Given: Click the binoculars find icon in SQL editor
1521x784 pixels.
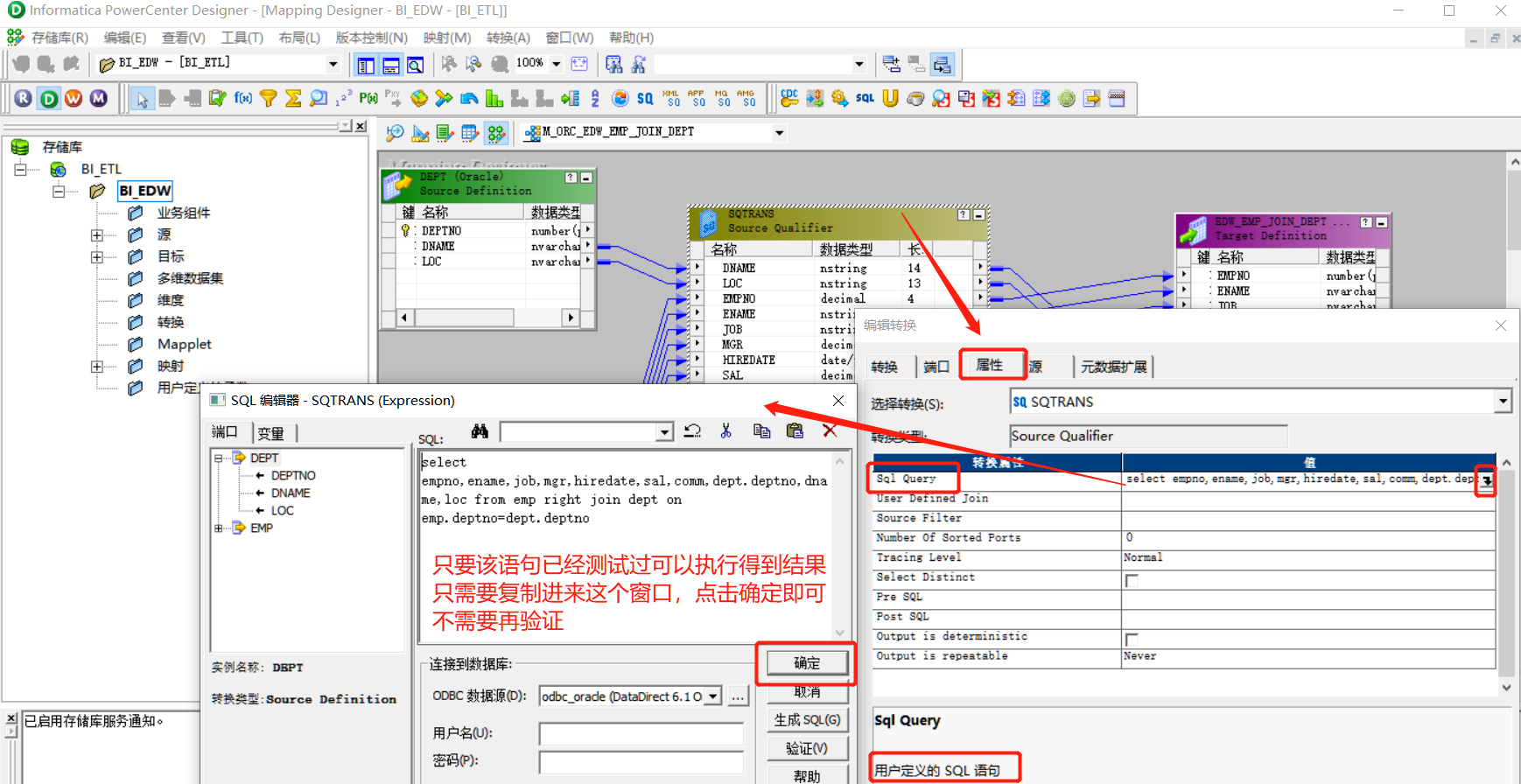Looking at the screenshot, I should (x=480, y=431).
